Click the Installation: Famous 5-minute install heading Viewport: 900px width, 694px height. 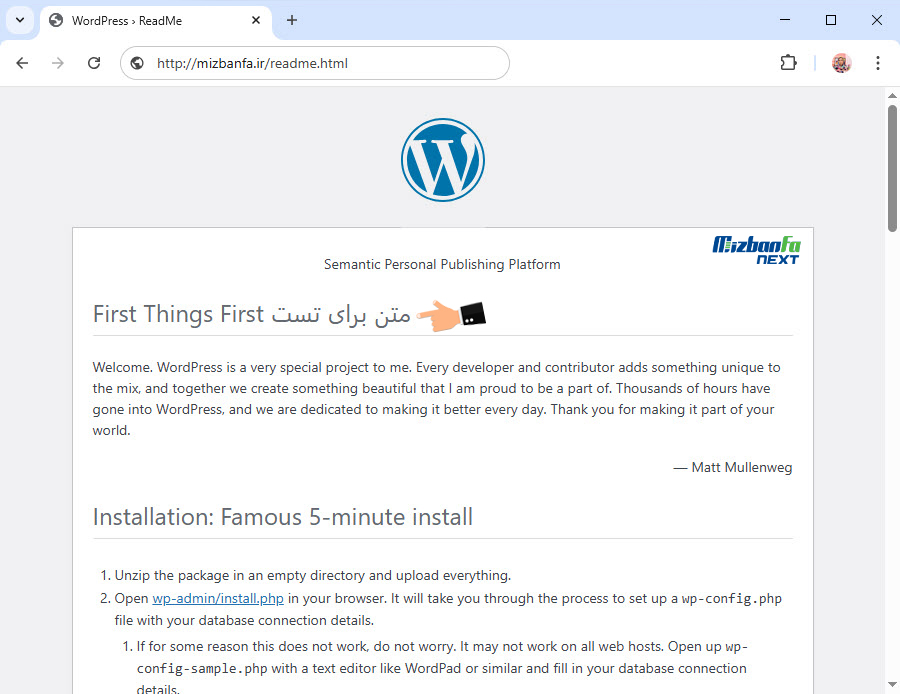(x=283, y=517)
